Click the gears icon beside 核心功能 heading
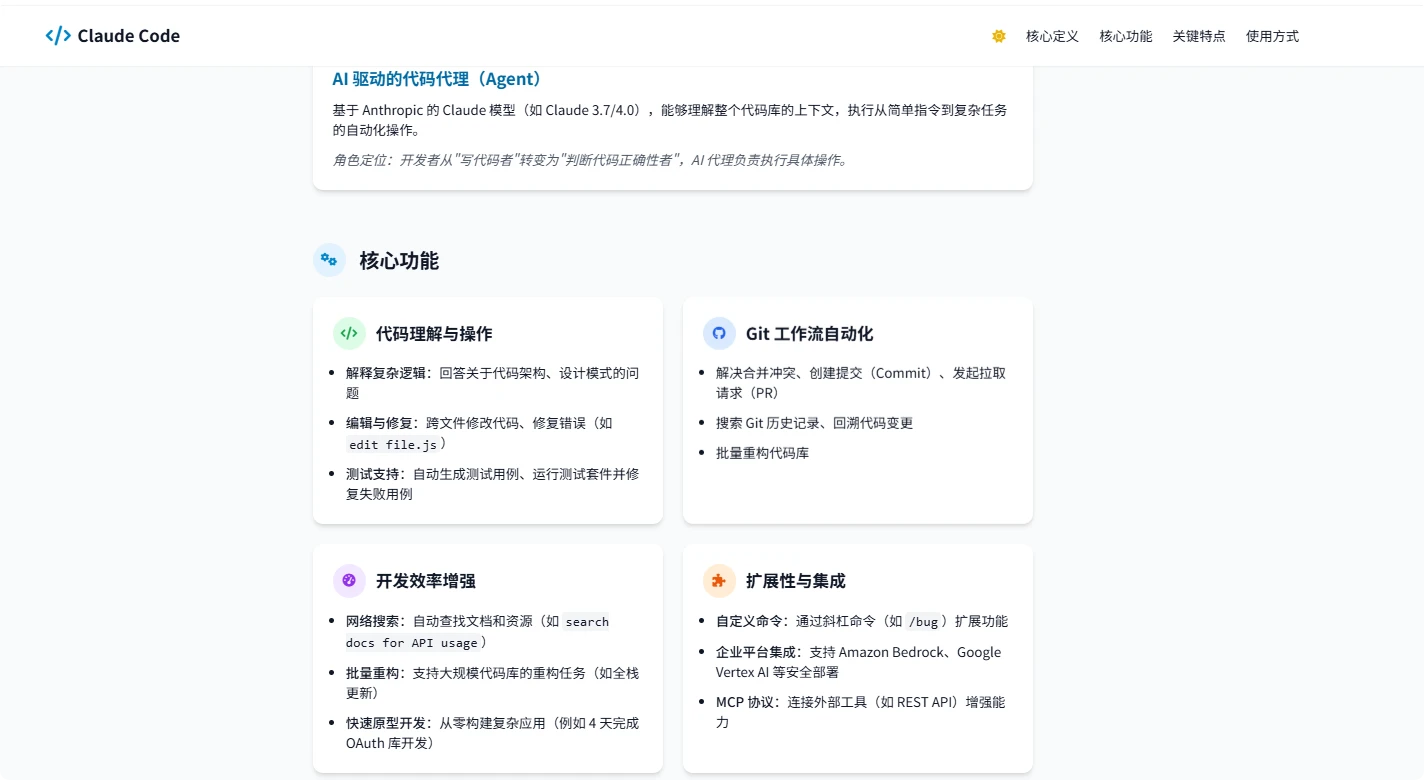 point(329,260)
